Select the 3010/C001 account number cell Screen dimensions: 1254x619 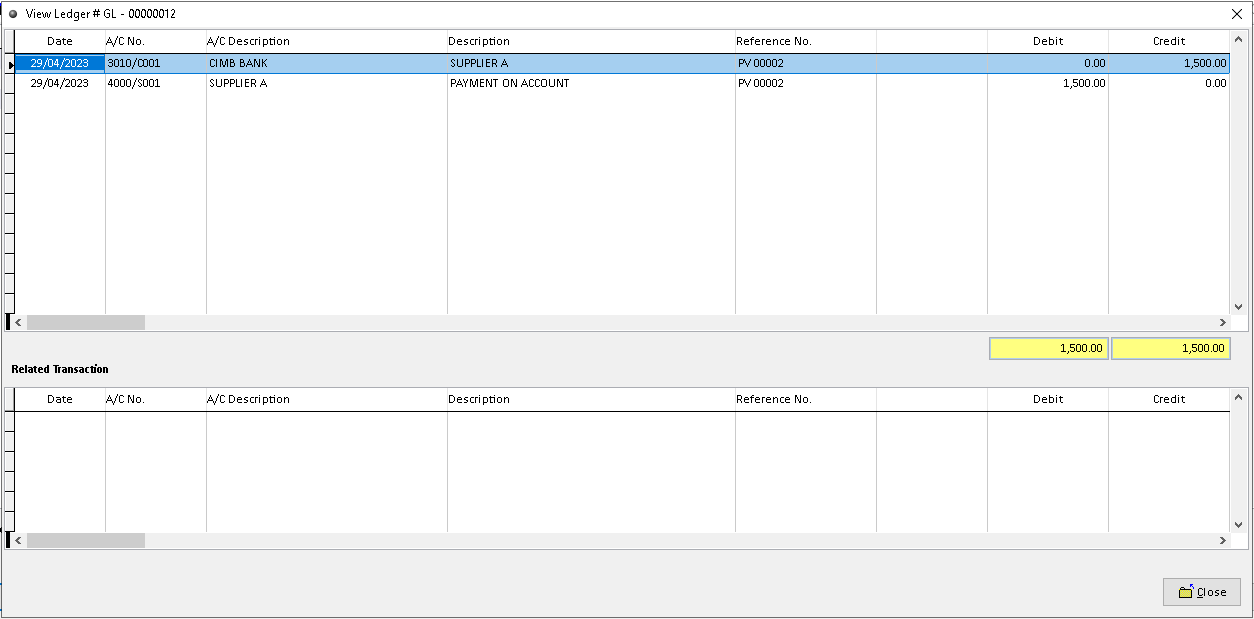156,63
